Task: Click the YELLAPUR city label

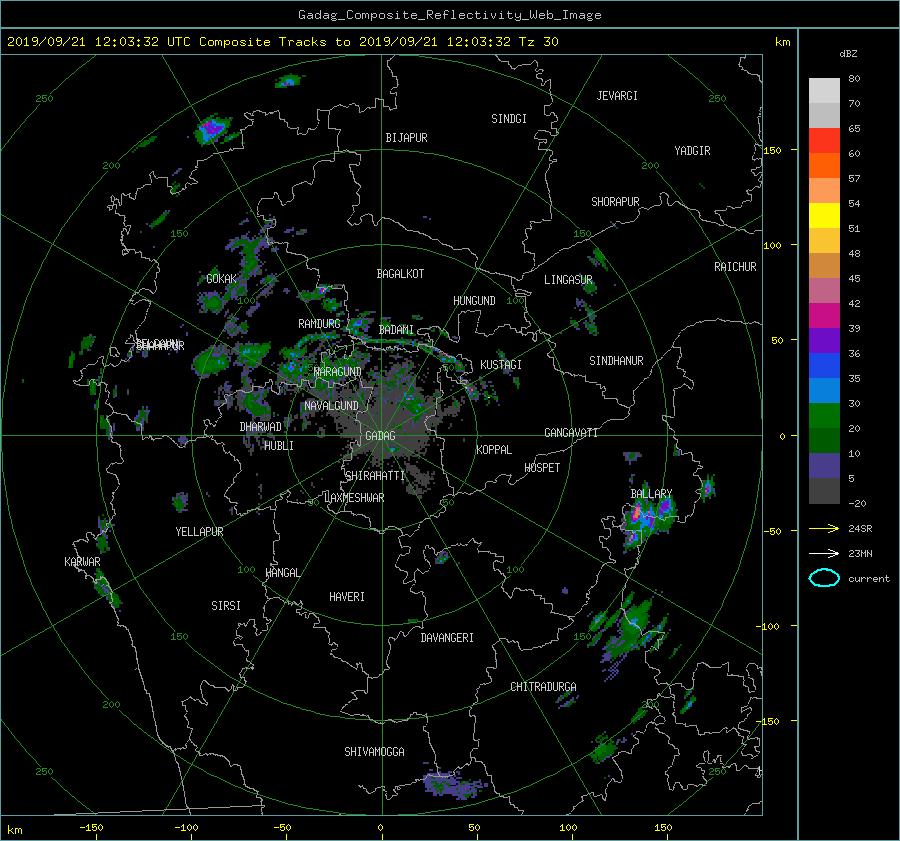Action: (199, 532)
